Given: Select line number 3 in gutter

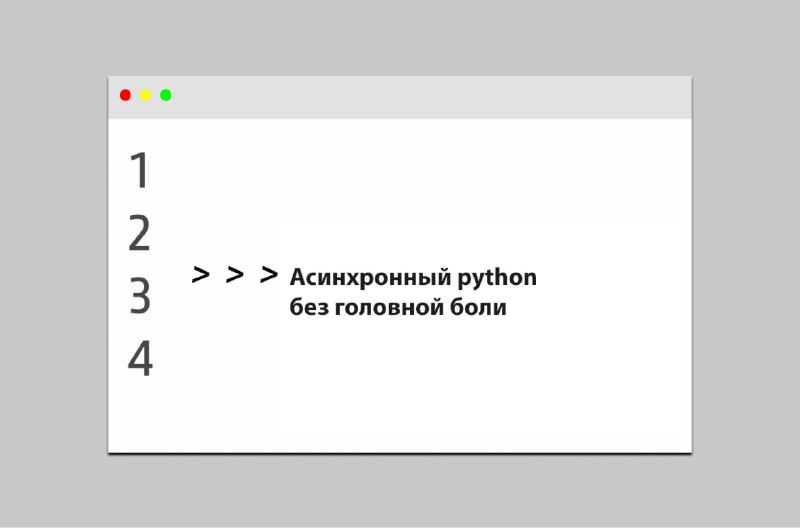Looking at the screenshot, I should [140, 296].
